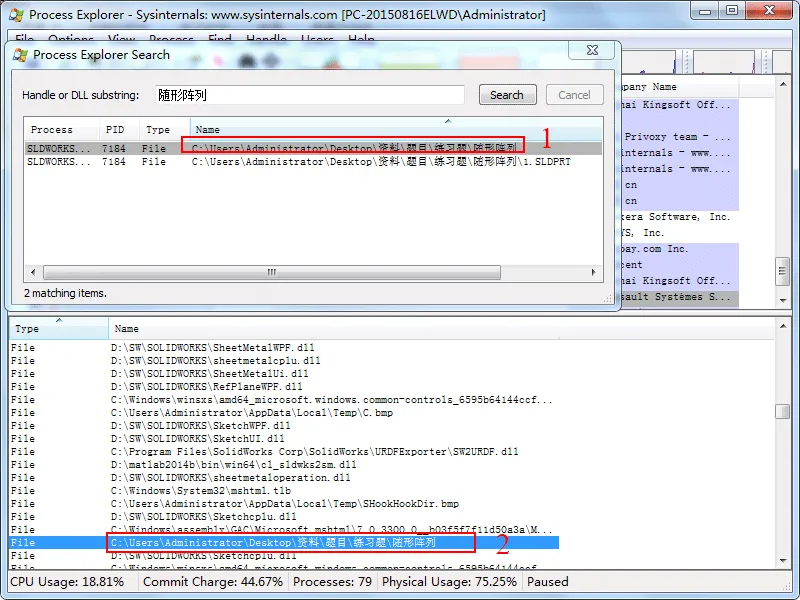Select the Temp\C.bmp handle row
The height and width of the screenshot is (600, 800).
(284, 413)
